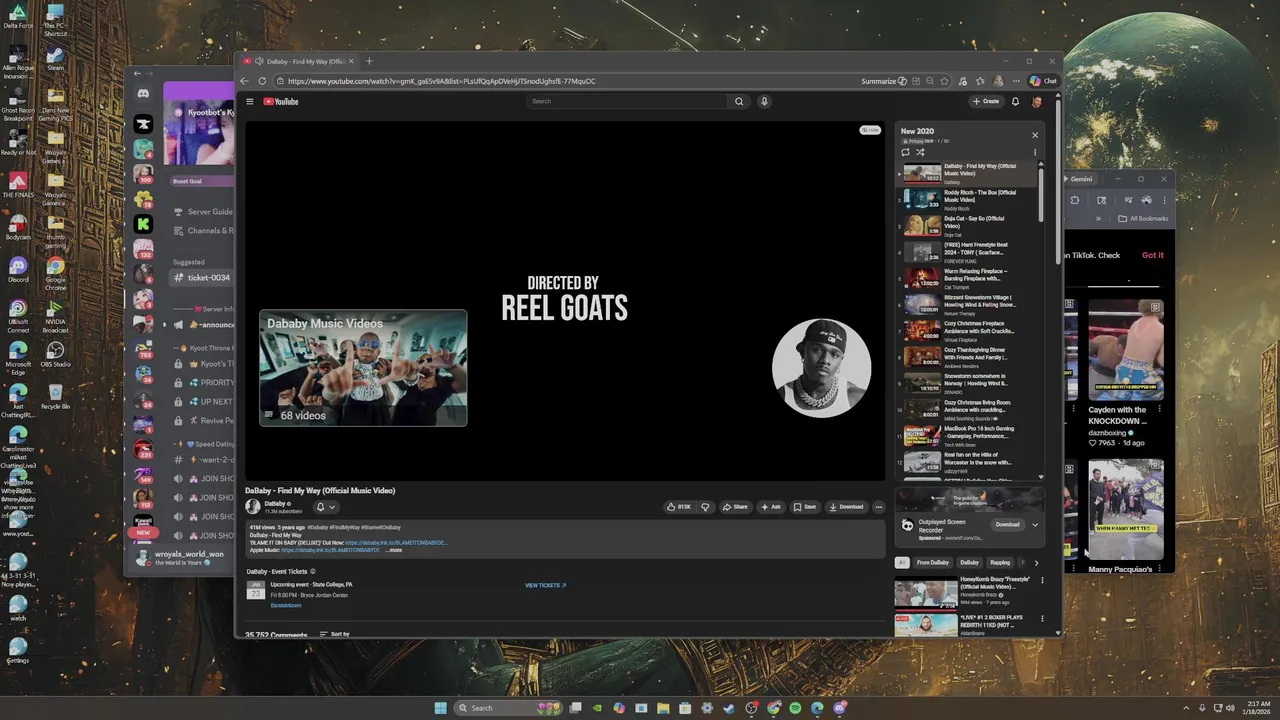Viewport: 1280px width, 720px height.
Task: Open File Explorer from the taskbar
Action: [x=663, y=708]
